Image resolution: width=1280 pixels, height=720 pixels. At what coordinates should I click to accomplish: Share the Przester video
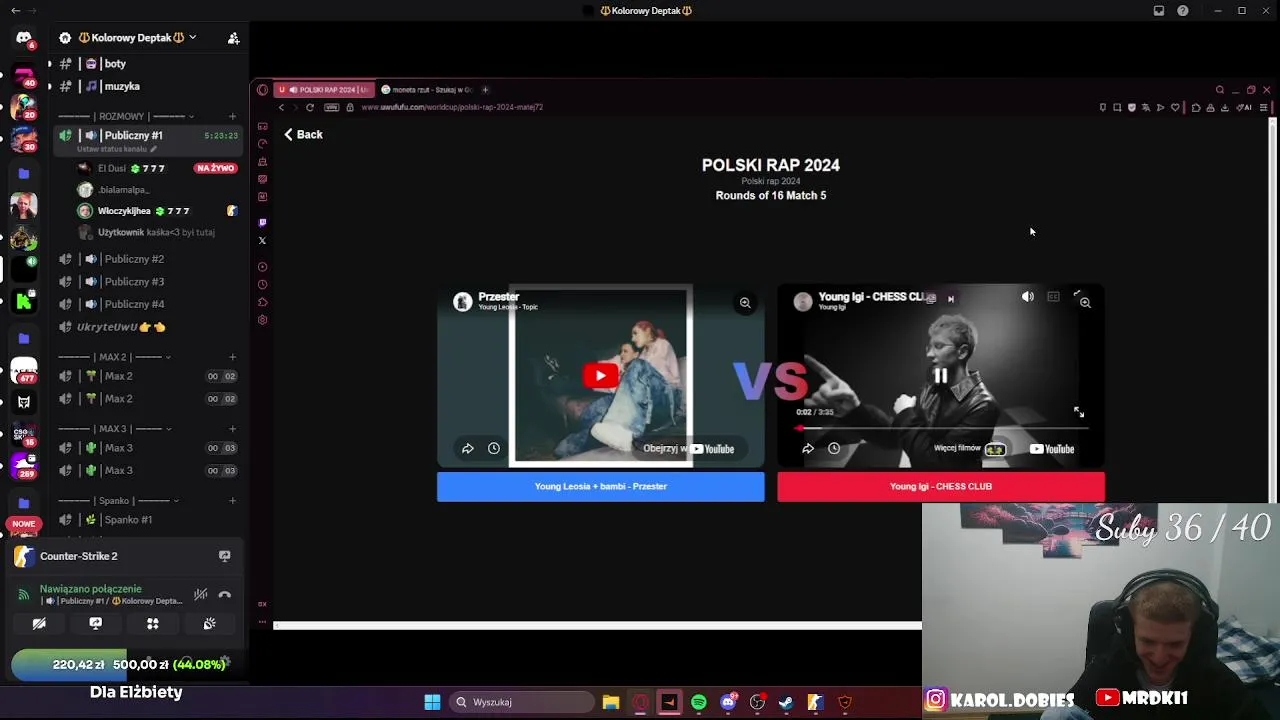pyautogui.click(x=467, y=449)
